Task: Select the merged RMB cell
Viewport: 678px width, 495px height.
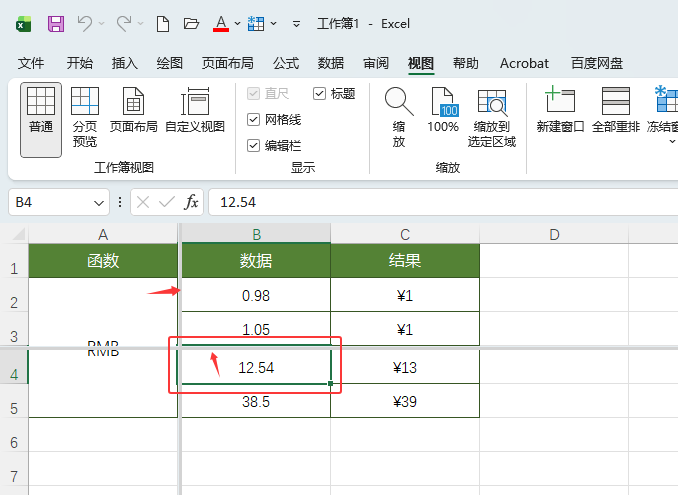Action: pos(103,348)
